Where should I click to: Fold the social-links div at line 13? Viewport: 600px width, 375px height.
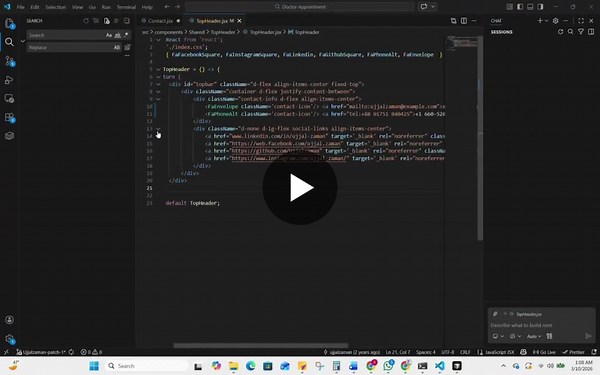(158, 129)
